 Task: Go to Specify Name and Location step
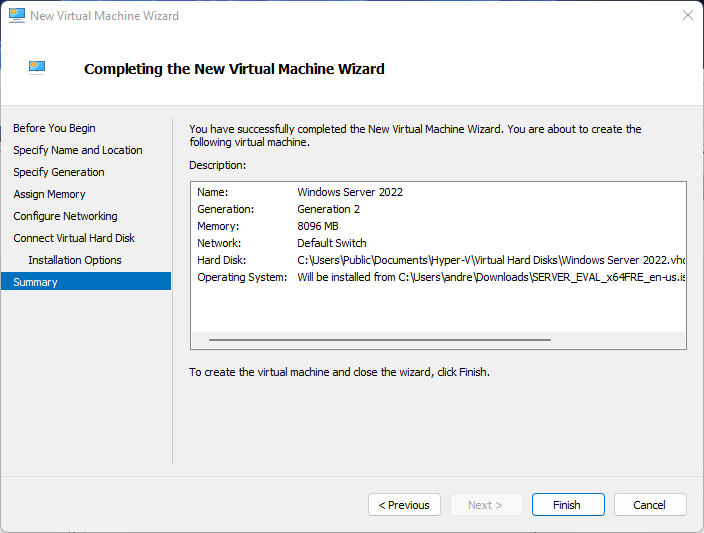[78, 150]
